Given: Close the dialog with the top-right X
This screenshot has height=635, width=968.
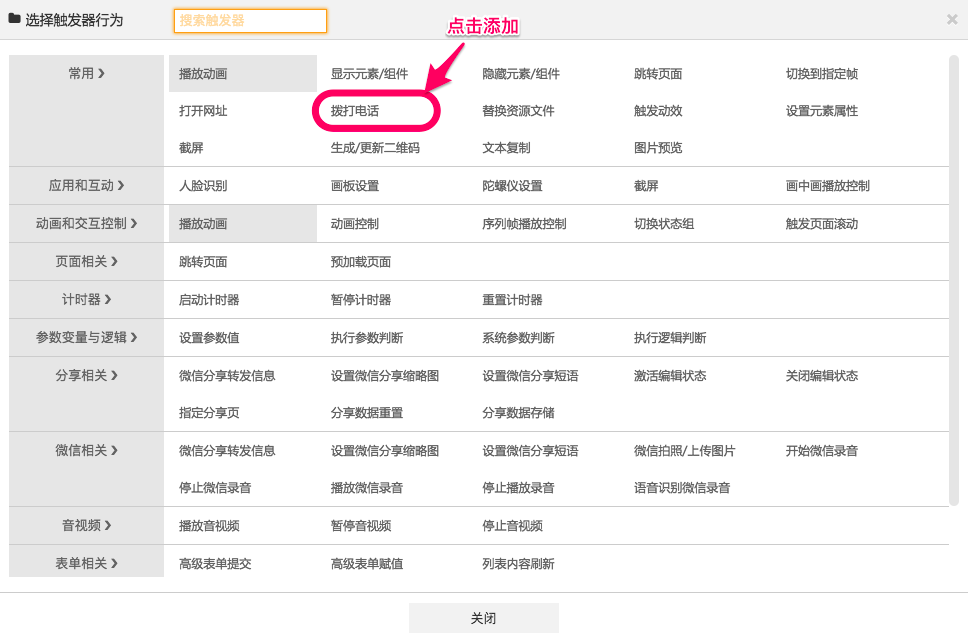Looking at the screenshot, I should [952, 20].
